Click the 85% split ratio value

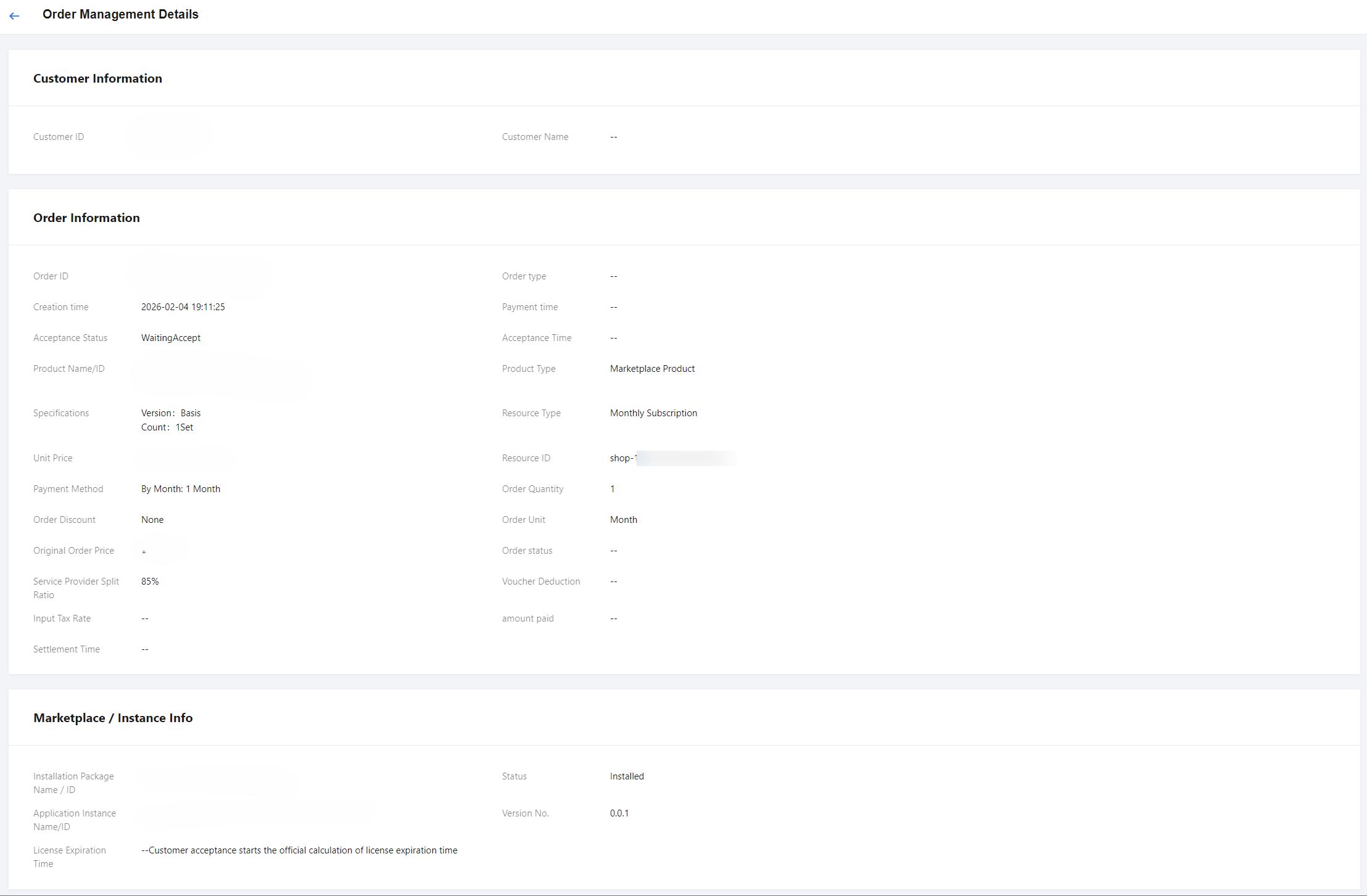(150, 582)
